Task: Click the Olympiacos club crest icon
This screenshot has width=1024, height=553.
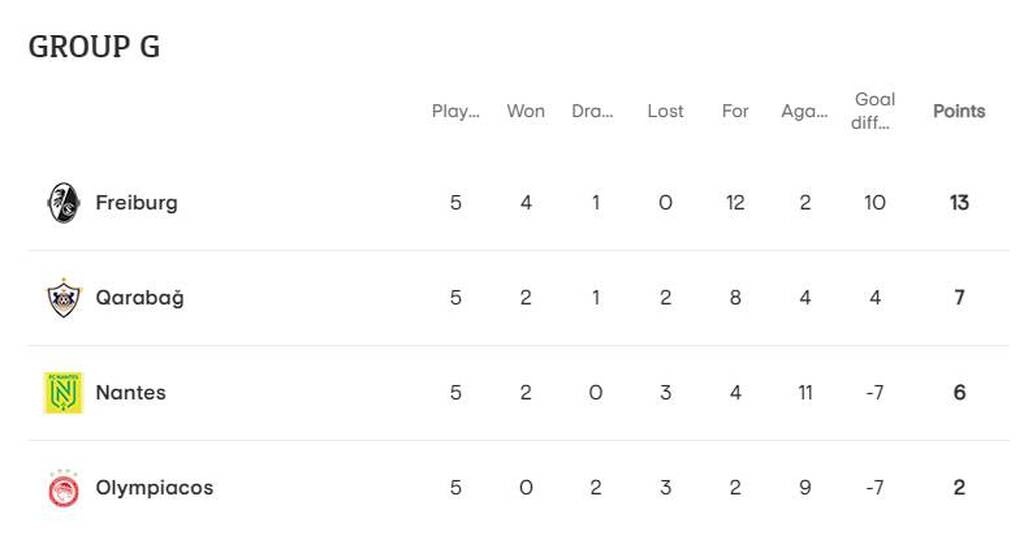Action: [64, 488]
